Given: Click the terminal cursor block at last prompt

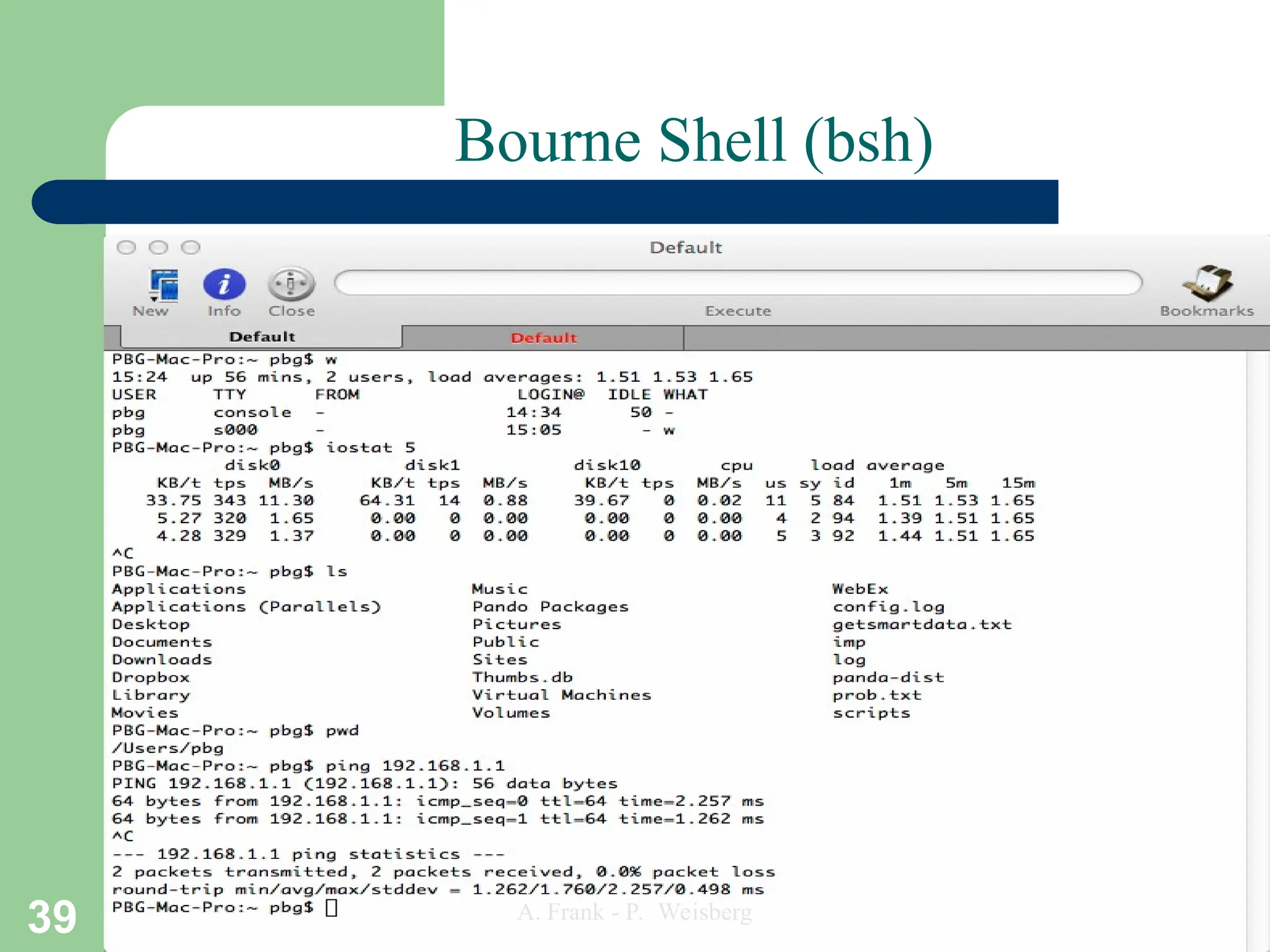Looking at the screenshot, I should click(x=332, y=907).
